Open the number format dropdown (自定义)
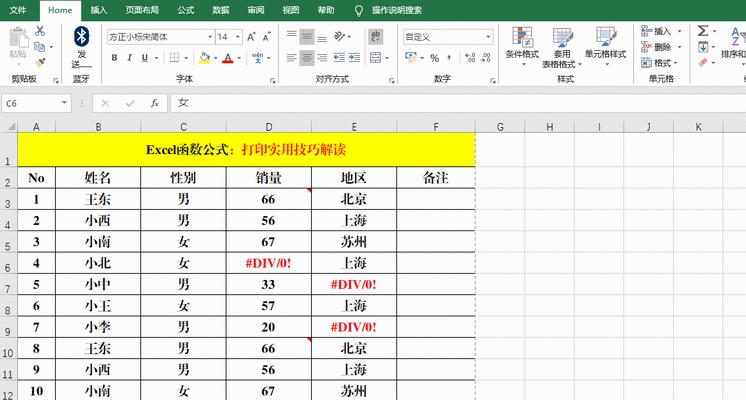The image size is (746, 400). pos(488,37)
